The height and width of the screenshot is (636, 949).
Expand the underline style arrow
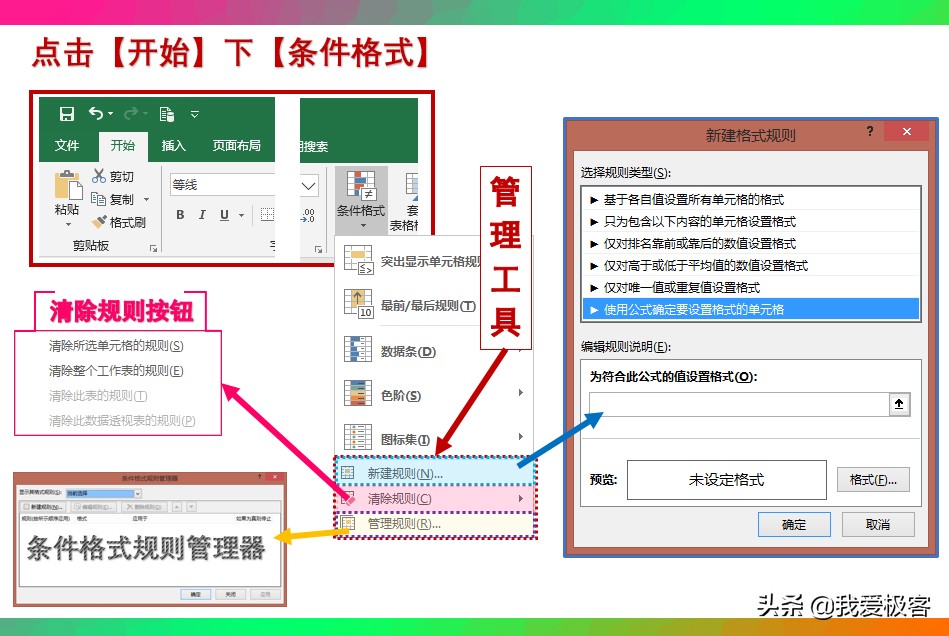point(241,215)
